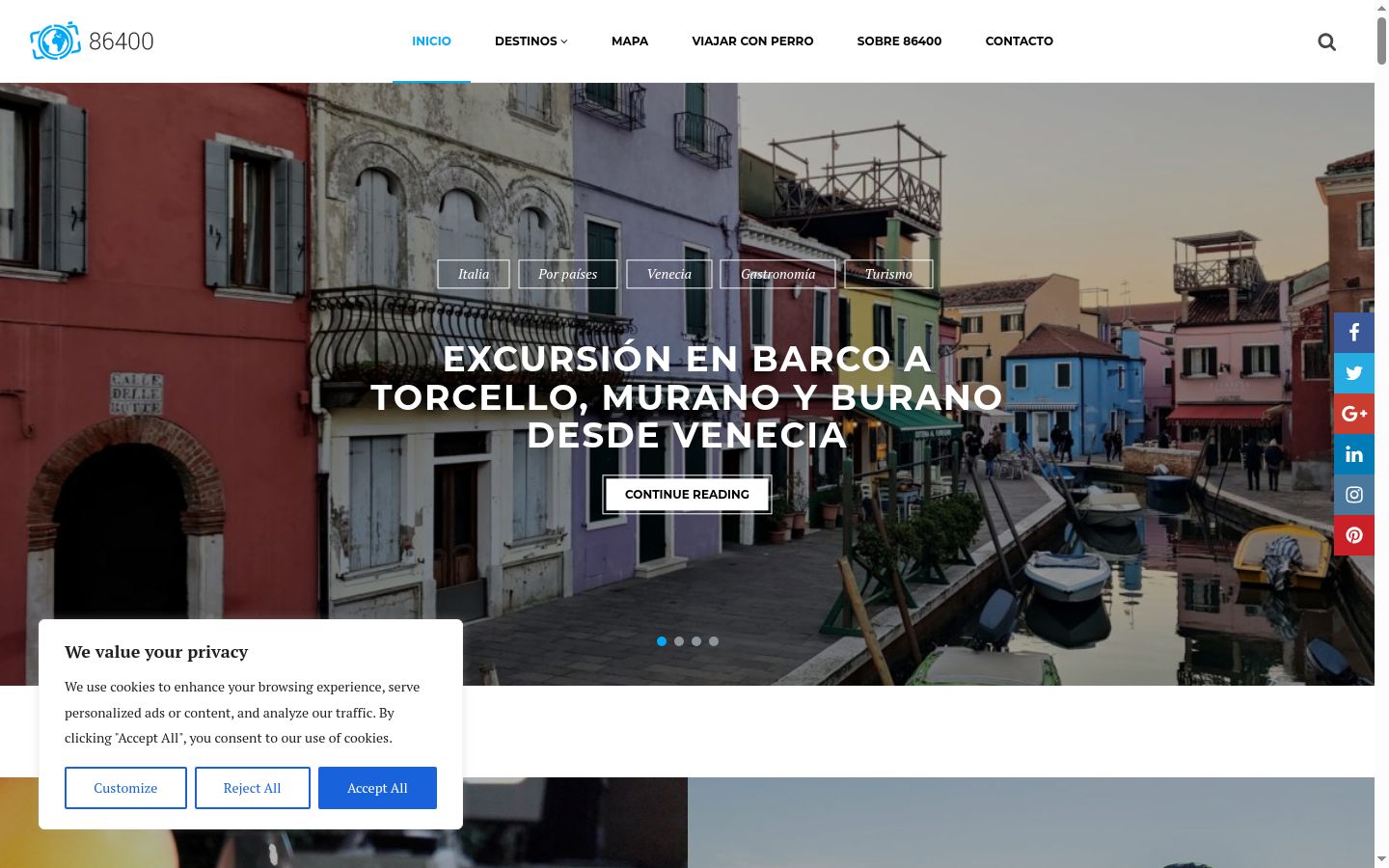The width and height of the screenshot is (1389, 868).
Task: Expand the Destinos dropdown menu
Action: point(531,41)
